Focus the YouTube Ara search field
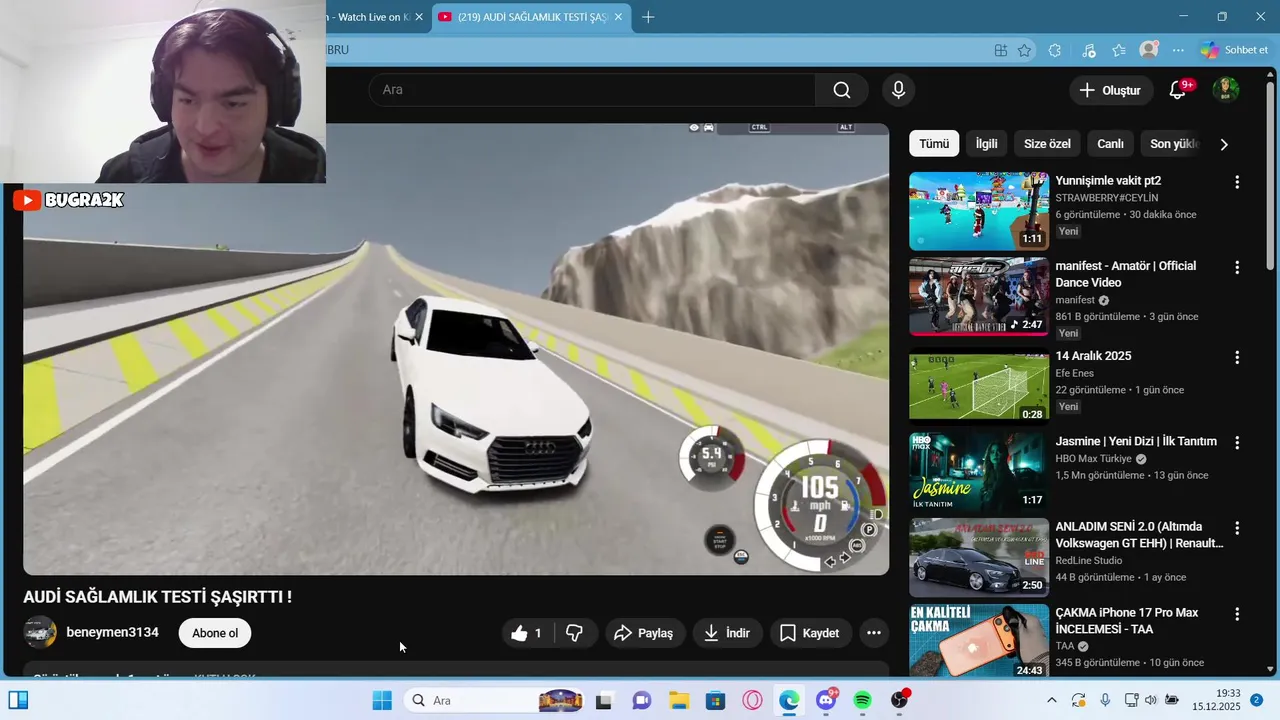Viewport: 1280px width, 720px height. [x=592, y=90]
